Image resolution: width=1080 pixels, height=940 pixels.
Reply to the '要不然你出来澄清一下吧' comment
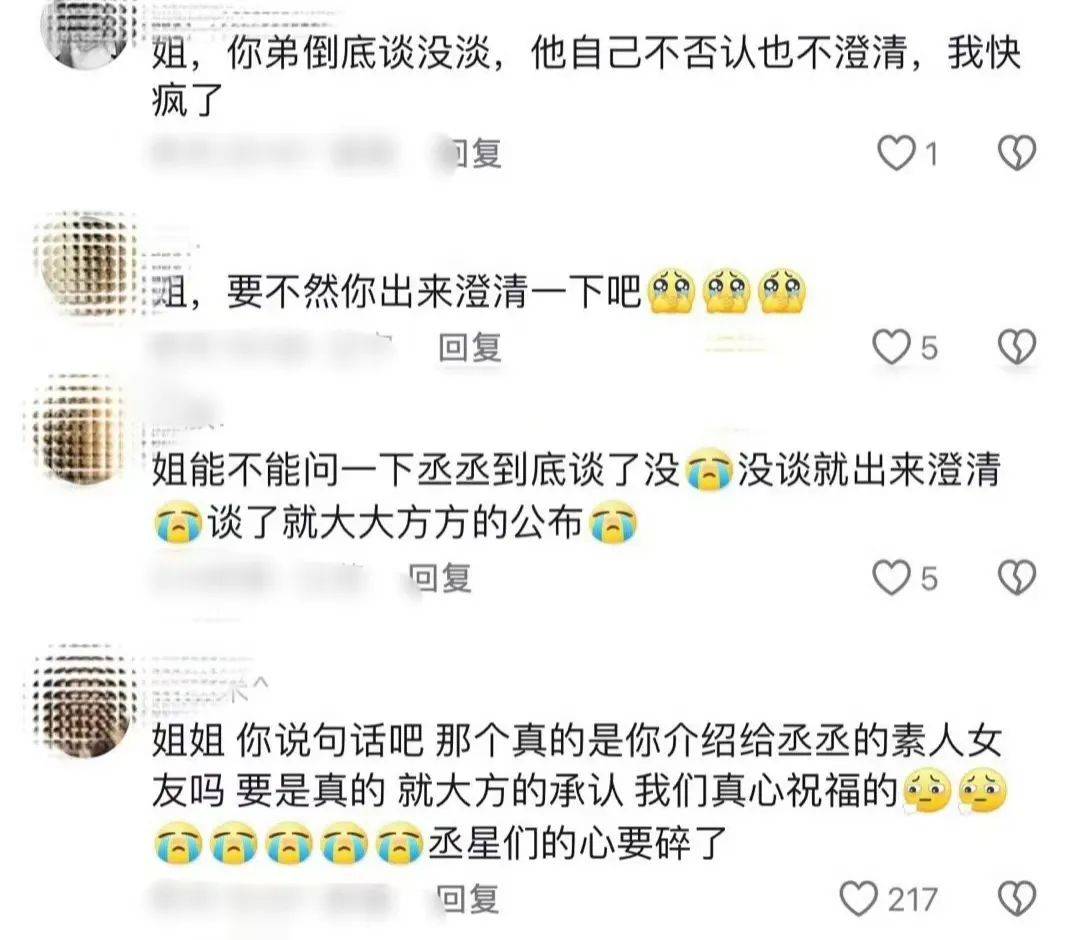click(470, 347)
